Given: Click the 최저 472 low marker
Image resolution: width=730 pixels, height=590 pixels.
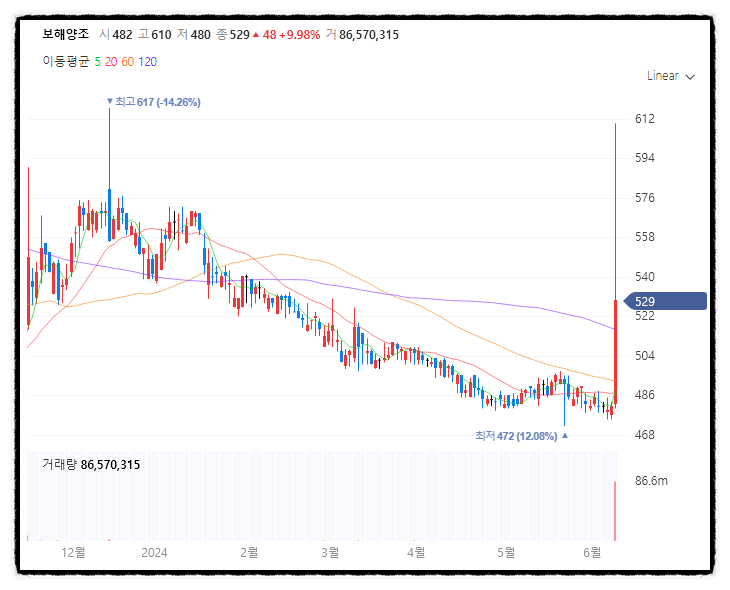Looking at the screenshot, I should click(521, 436).
